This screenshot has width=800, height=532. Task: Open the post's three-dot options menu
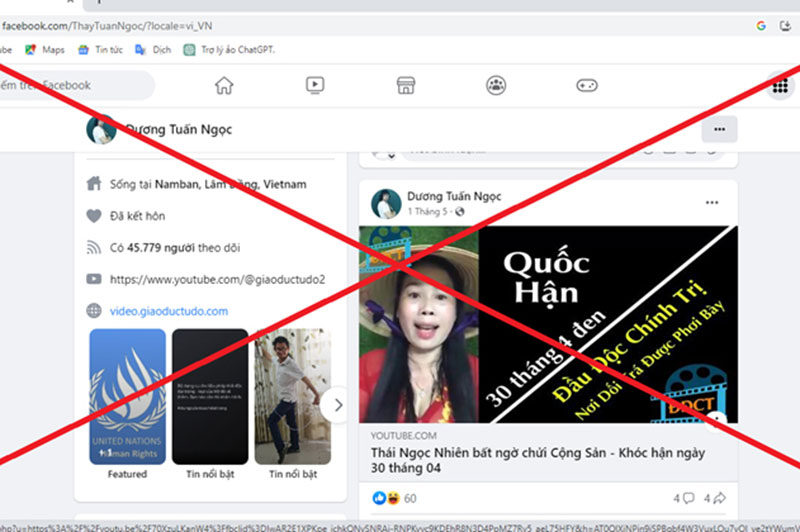712,202
